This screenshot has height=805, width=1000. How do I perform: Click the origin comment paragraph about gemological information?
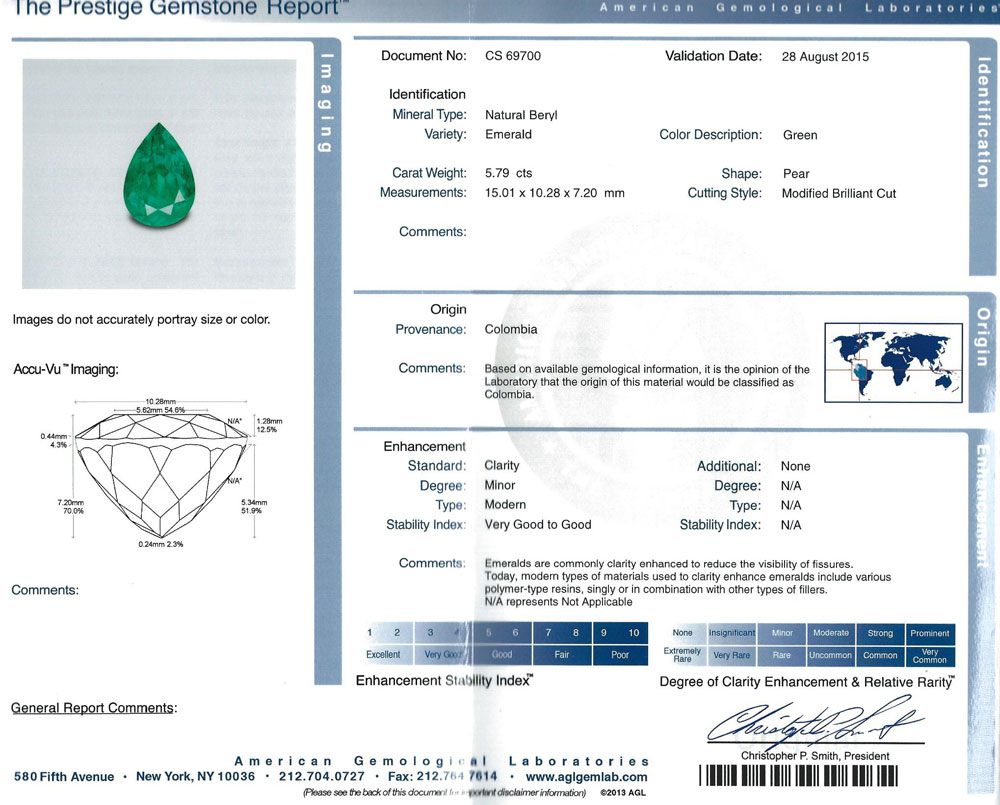647,381
